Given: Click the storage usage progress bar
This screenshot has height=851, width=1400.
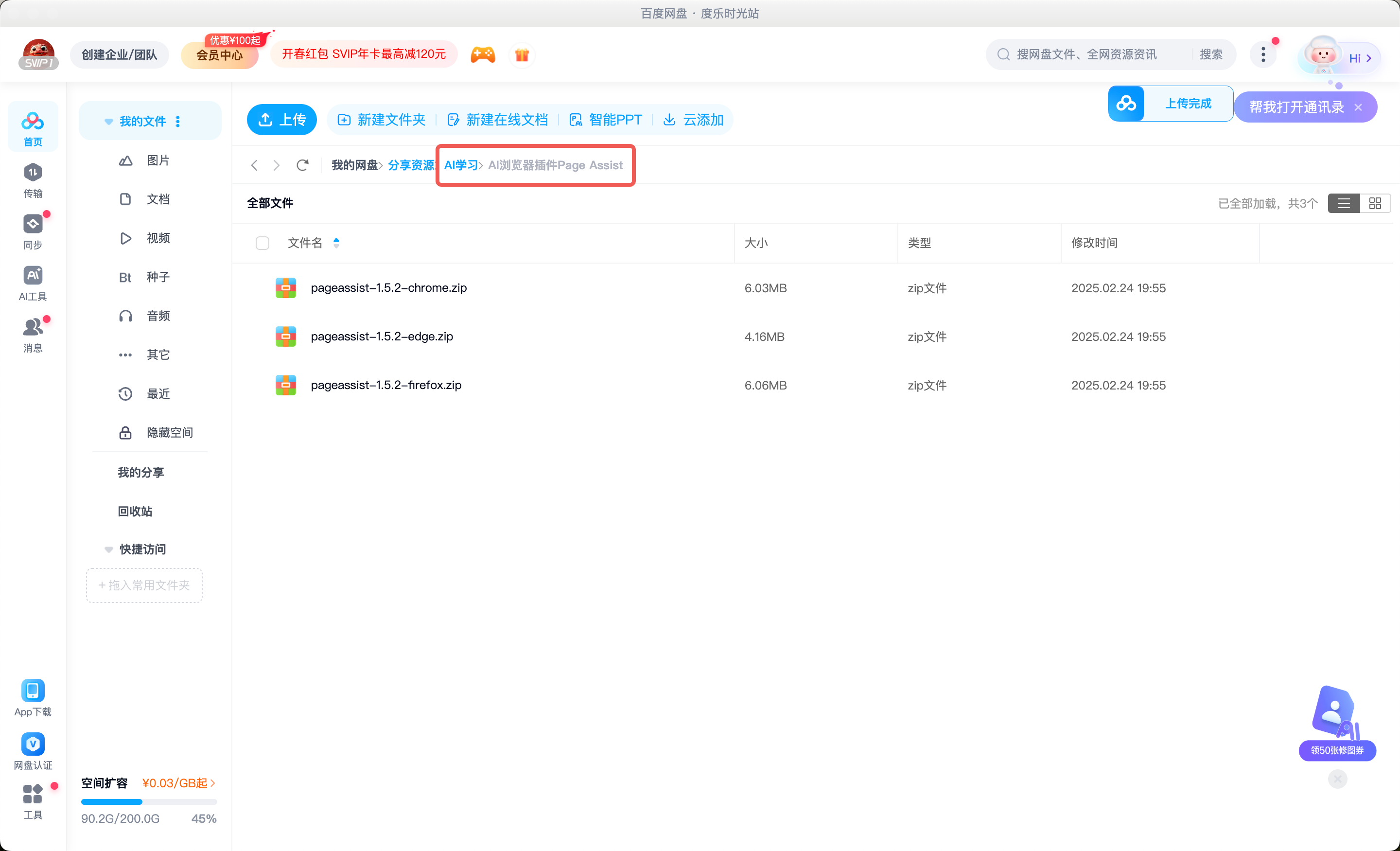Looking at the screenshot, I should click(149, 802).
